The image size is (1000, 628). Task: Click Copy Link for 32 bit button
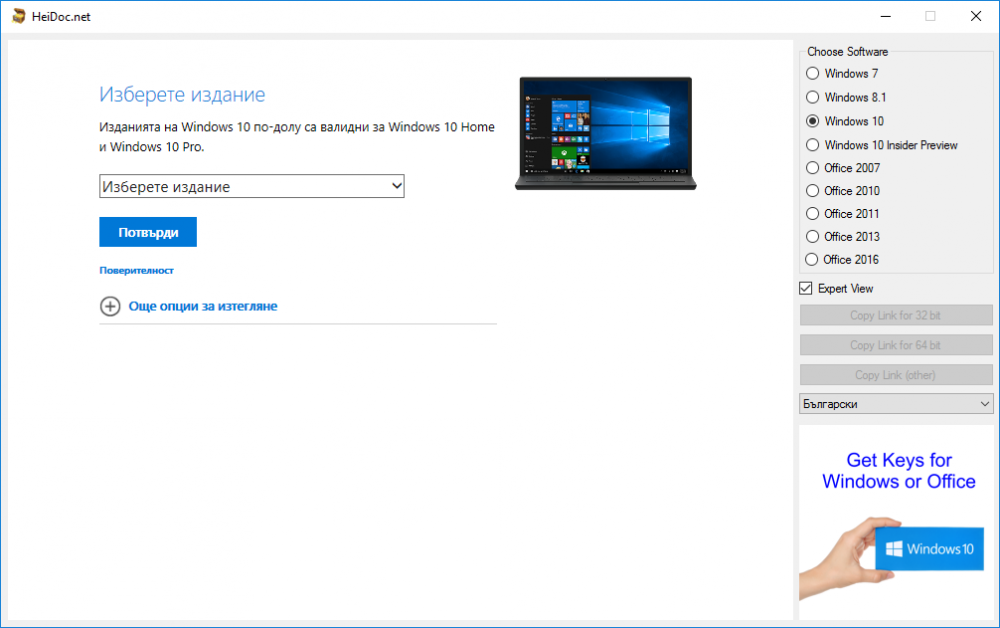[x=896, y=315]
